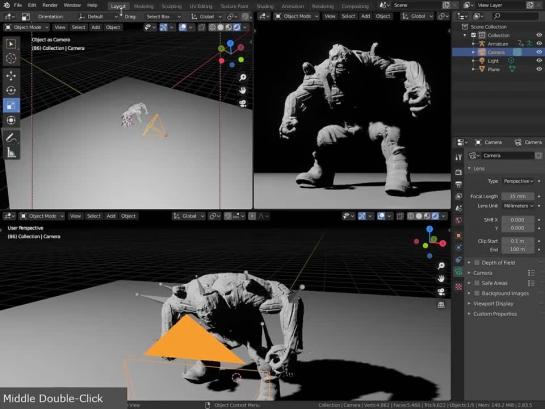Viewport: 545px width, 409px height.
Task: Switch to Modeling workspace tab
Action: click(144, 6)
